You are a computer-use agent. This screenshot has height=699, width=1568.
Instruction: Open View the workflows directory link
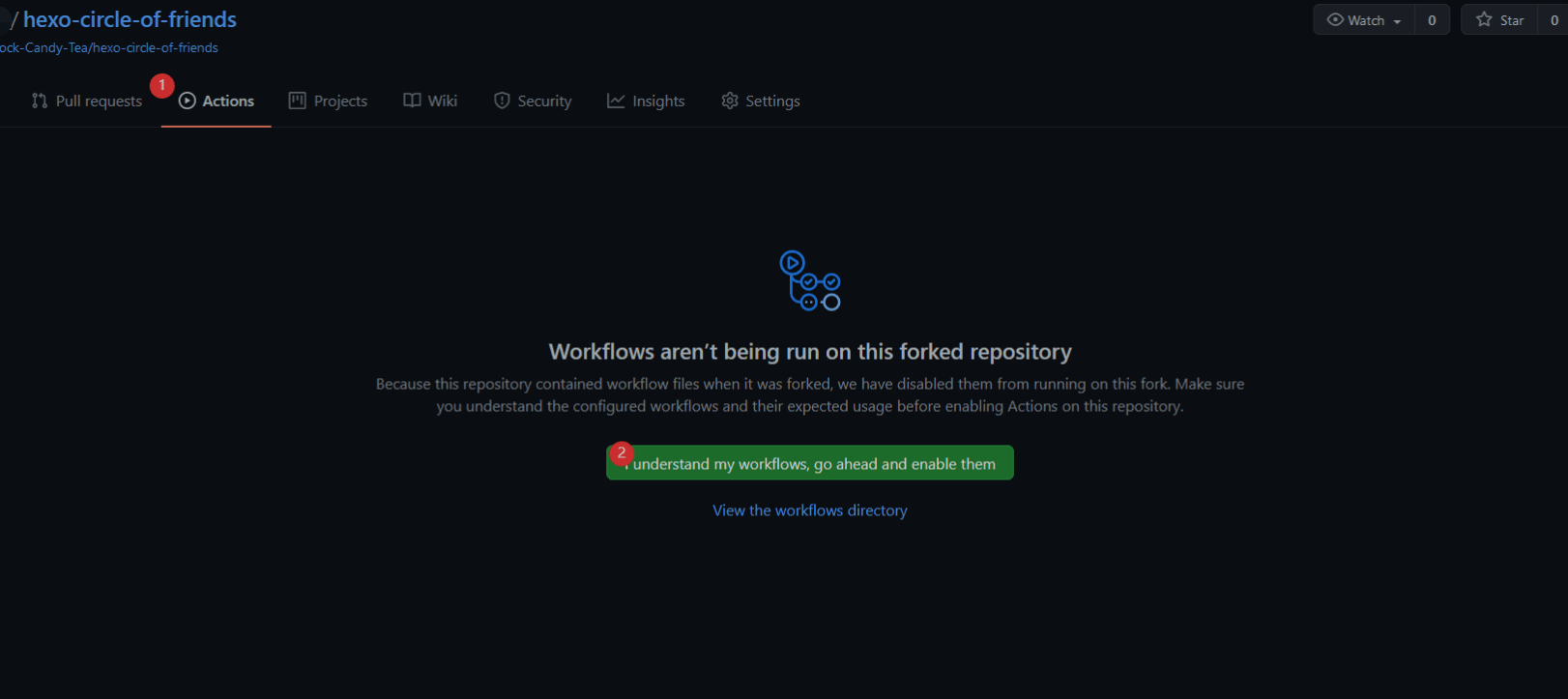pos(810,510)
